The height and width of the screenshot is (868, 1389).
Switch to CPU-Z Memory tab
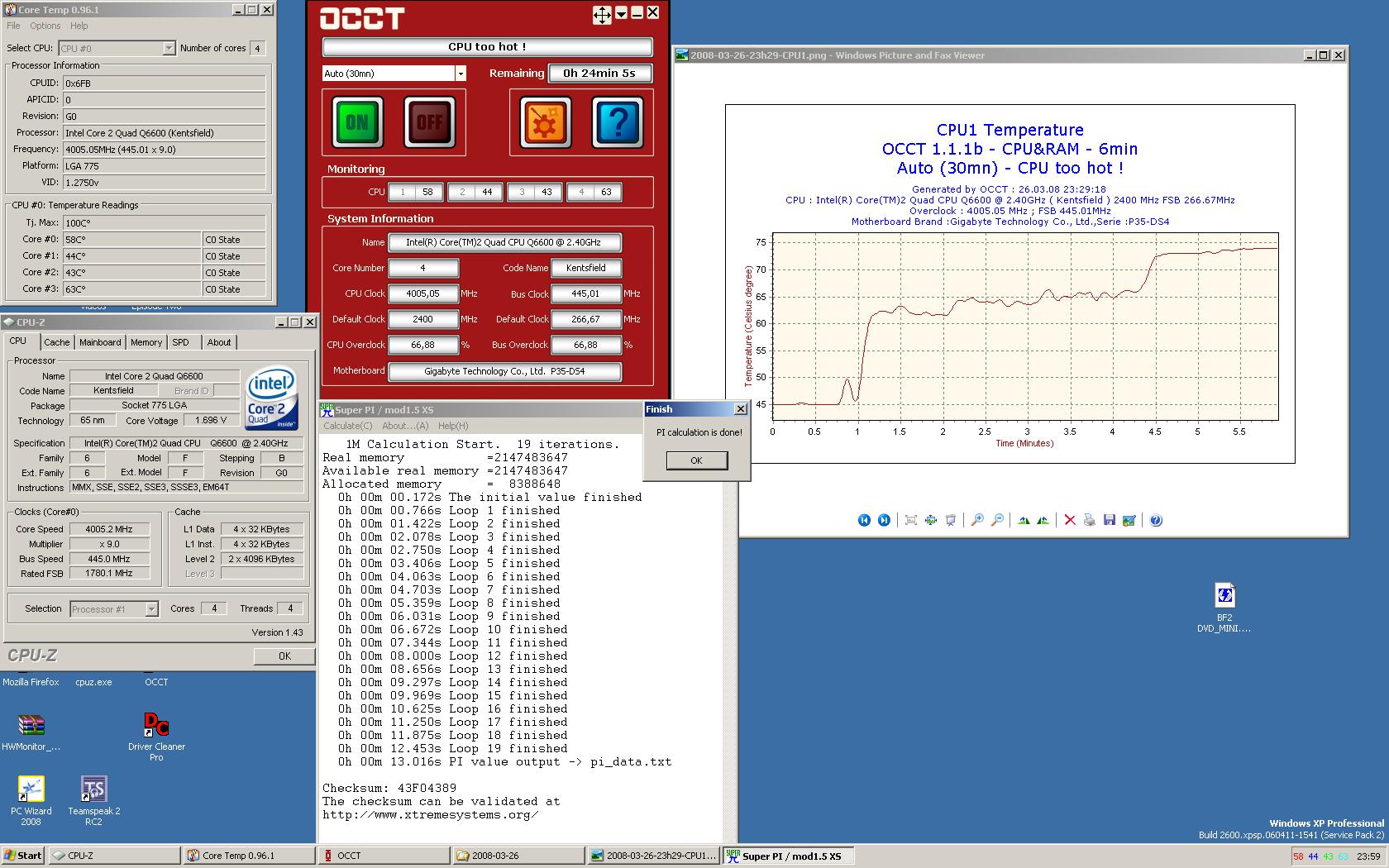(x=146, y=342)
